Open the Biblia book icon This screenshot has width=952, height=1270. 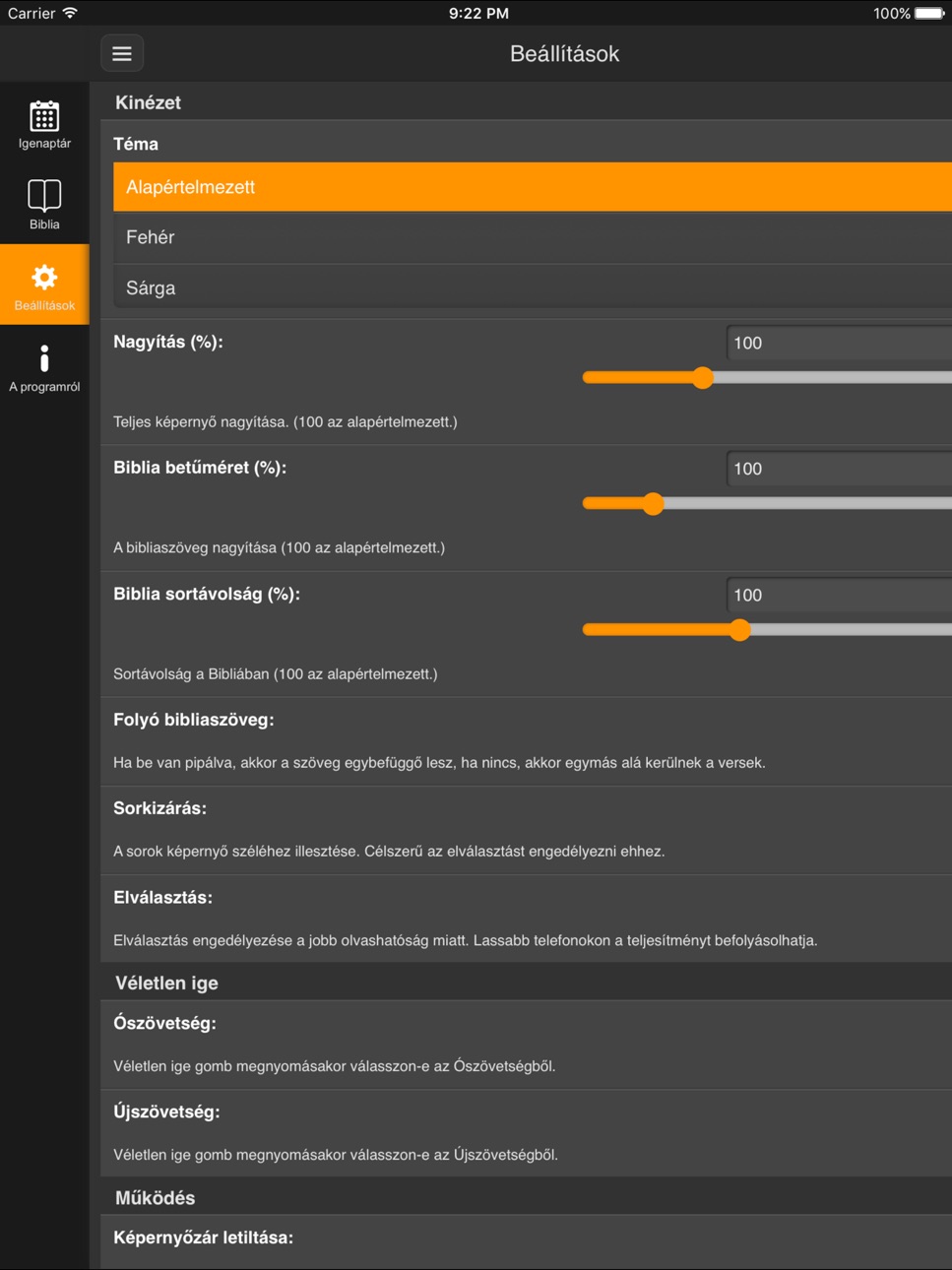click(44, 196)
